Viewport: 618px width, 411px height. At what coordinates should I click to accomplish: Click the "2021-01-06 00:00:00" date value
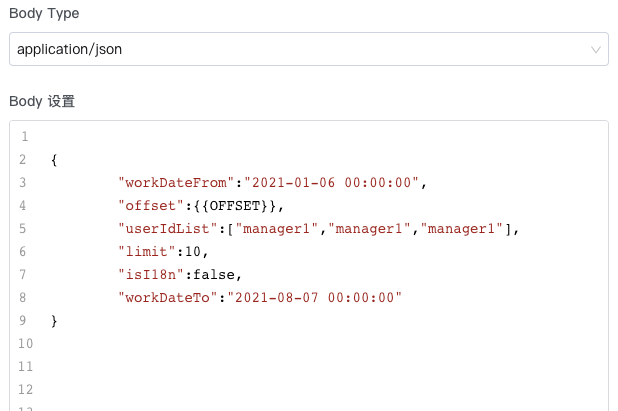[x=324, y=182]
